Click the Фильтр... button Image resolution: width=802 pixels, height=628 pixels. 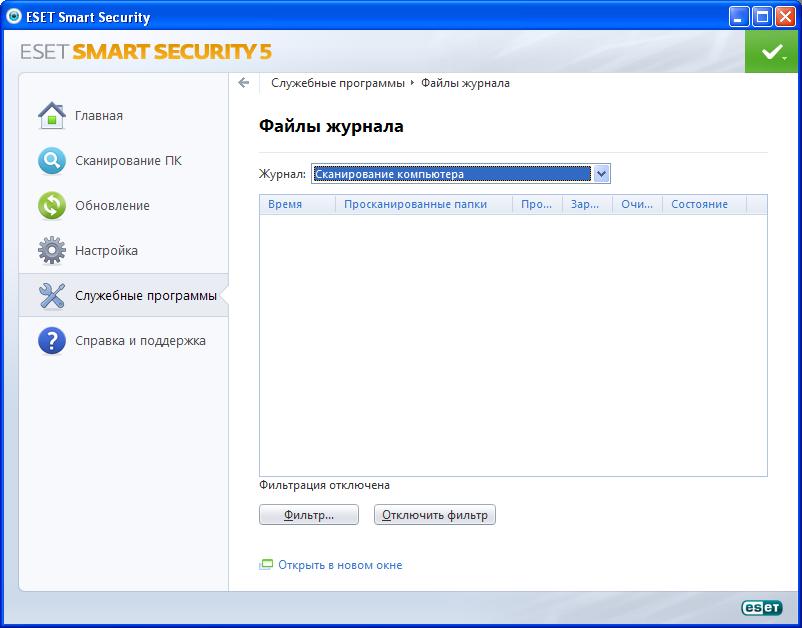coord(309,515)
